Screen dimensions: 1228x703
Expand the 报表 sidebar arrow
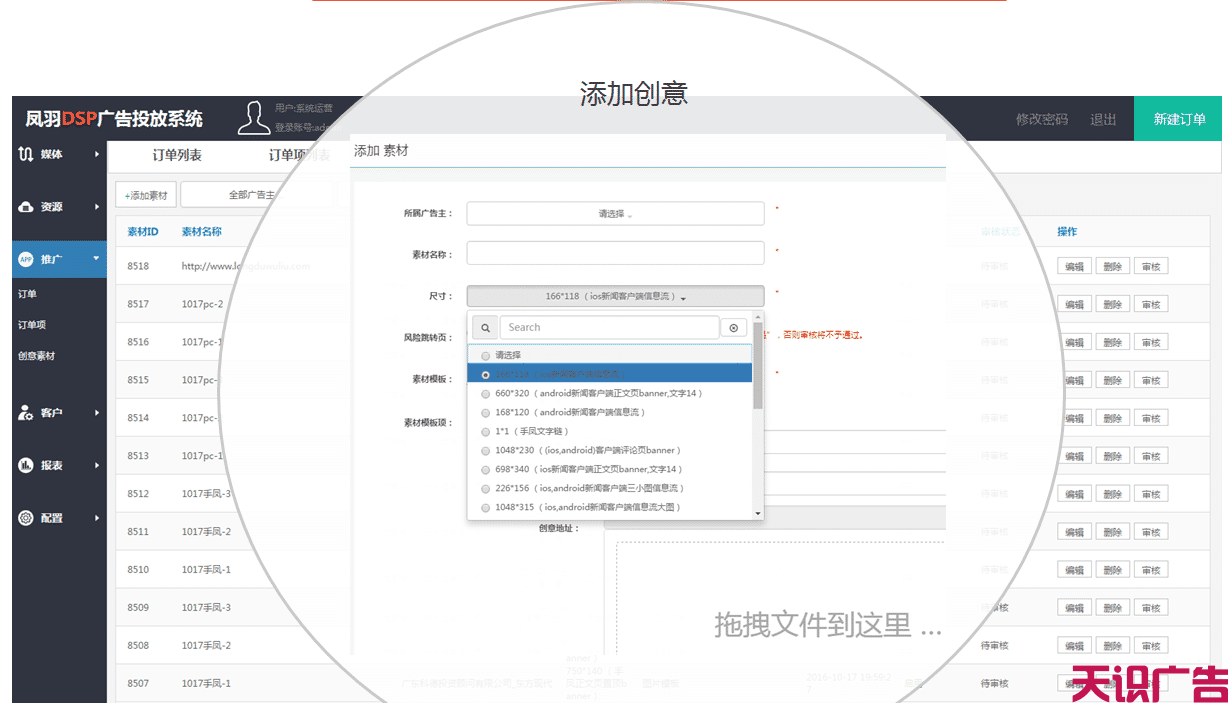(97, 465)
